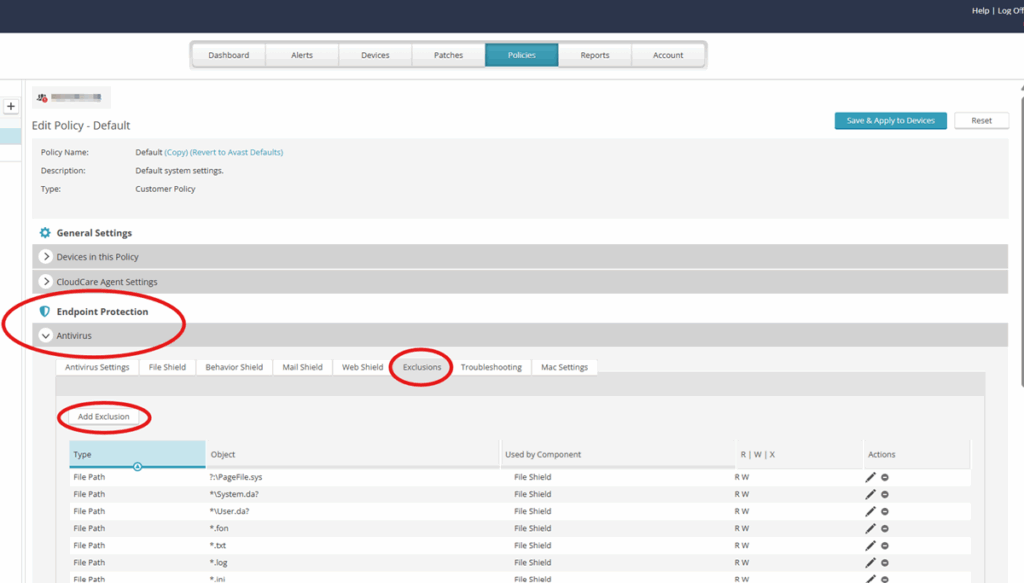Viewport: 1024px width, 583px height.
Task: Click Revert to Avast Defaults link
Action: pyautogui.click(x=236, y=152)
